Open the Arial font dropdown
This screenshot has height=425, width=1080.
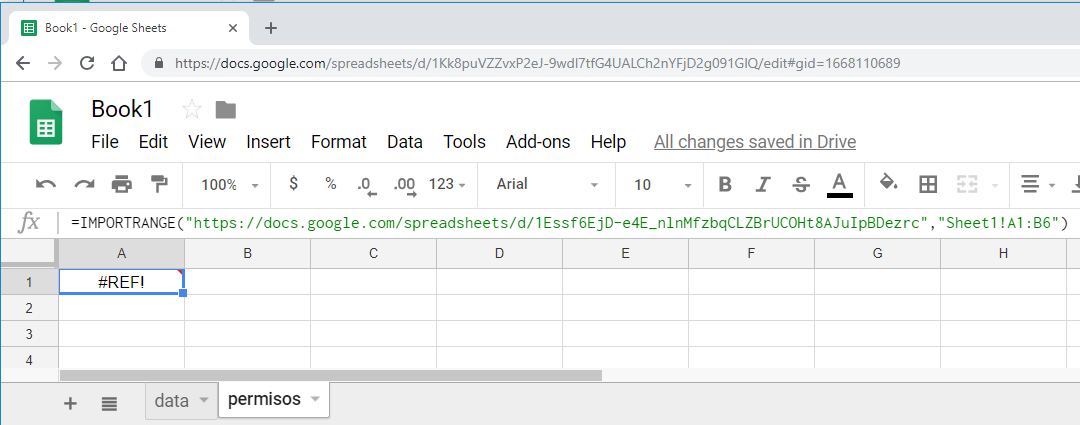(x=547, y=185)
